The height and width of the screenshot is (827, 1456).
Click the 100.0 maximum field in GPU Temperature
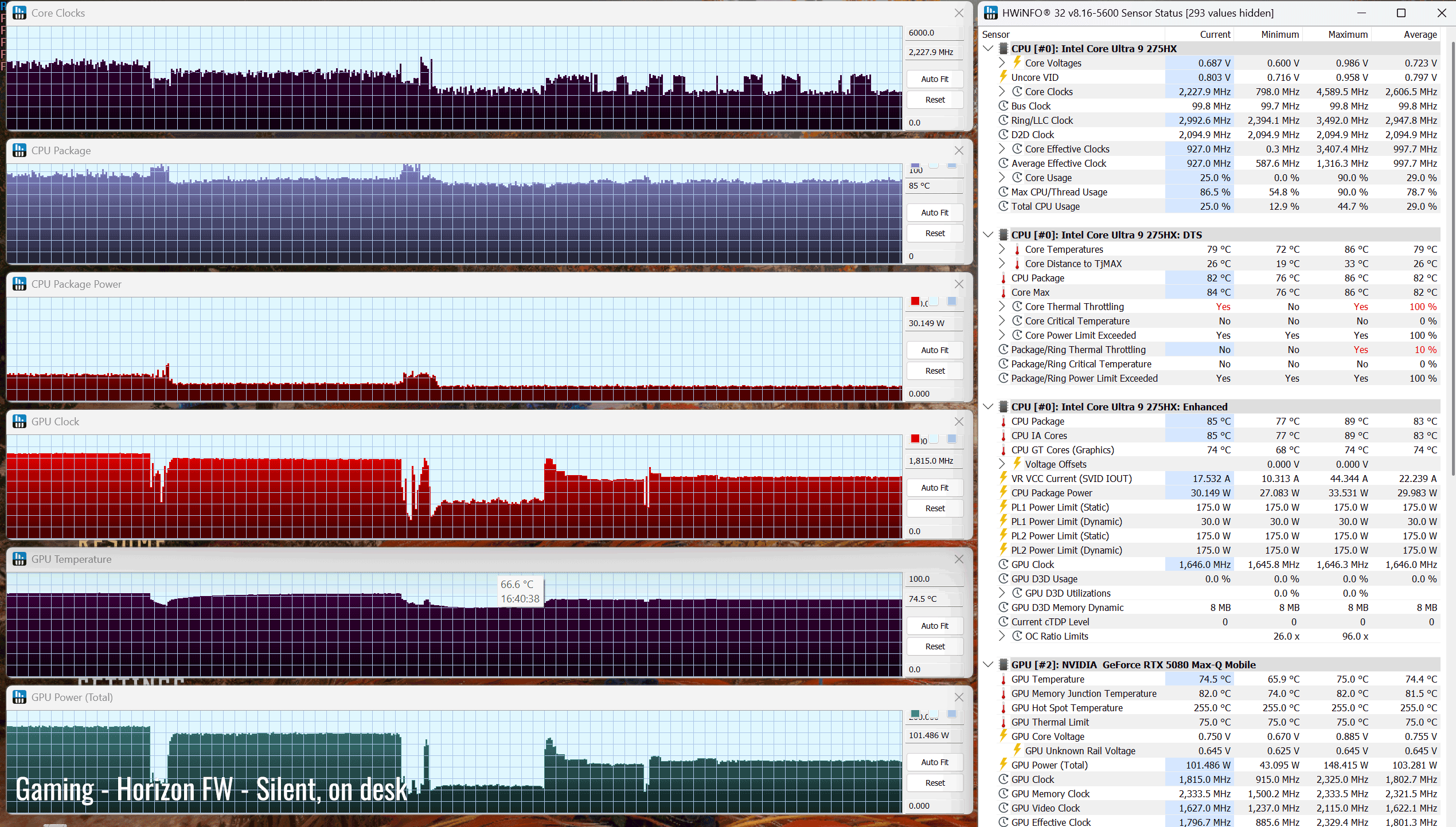pos(934,579)
